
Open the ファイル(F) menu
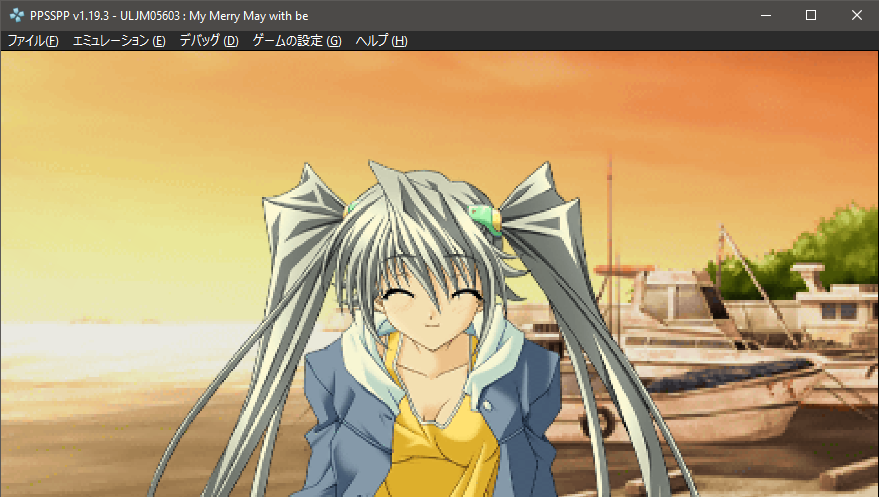[33, 41]
